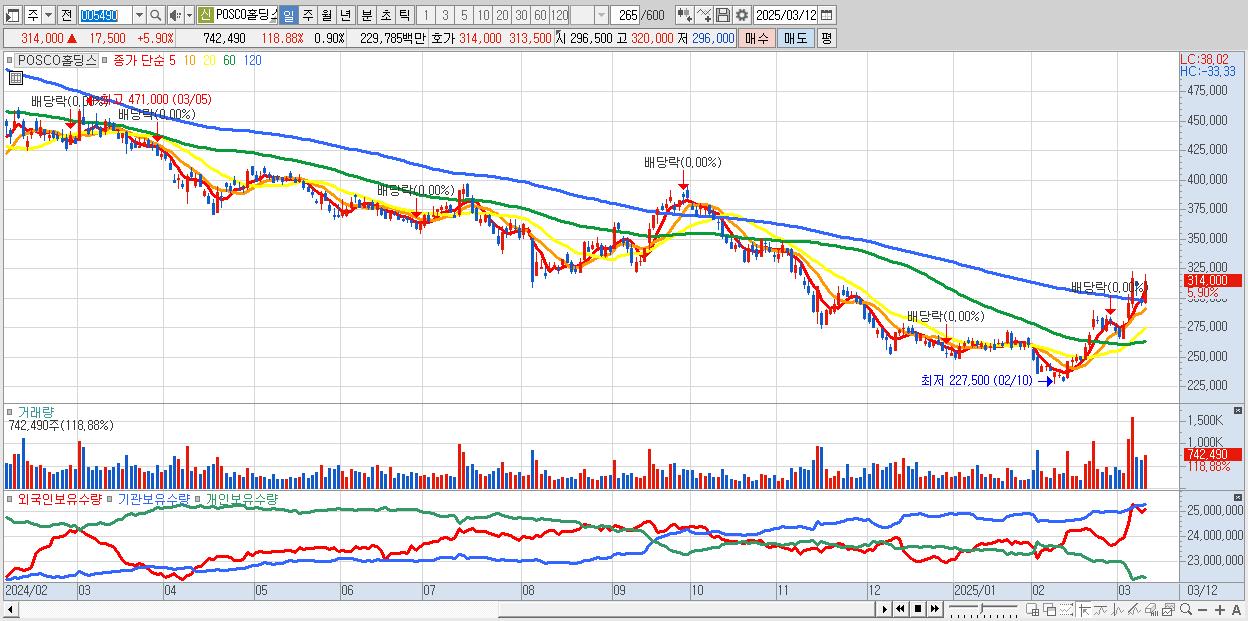Viewport: 1248px width, 621px height.
Task: Click the diagonal parallel lines tool icon
Action: click(1134, 610)
